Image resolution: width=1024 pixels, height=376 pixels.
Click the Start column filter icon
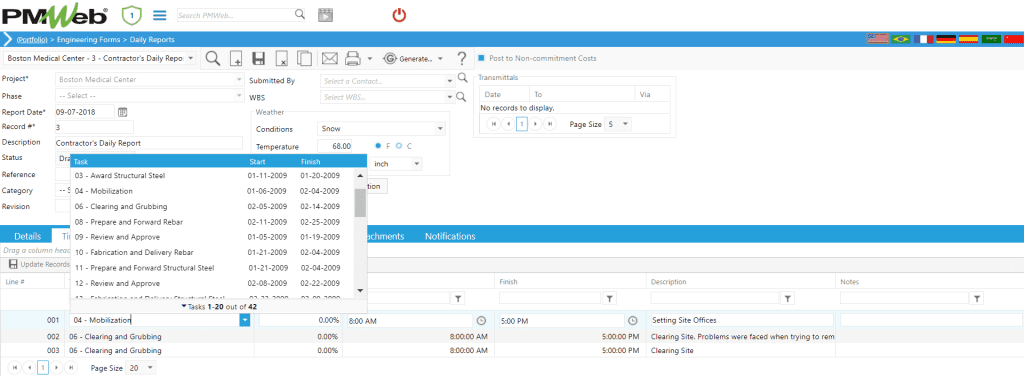coord(458,298)
